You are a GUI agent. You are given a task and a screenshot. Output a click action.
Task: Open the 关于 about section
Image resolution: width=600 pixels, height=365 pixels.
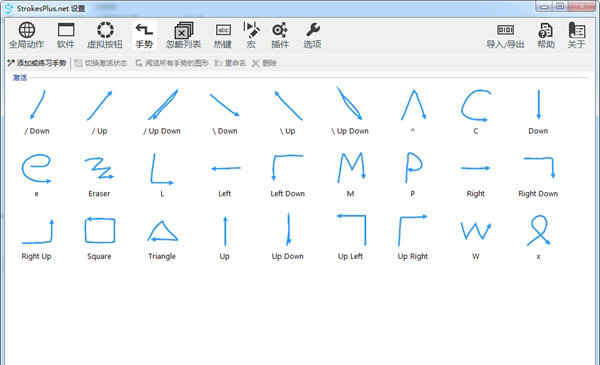(x=576, y=35)
